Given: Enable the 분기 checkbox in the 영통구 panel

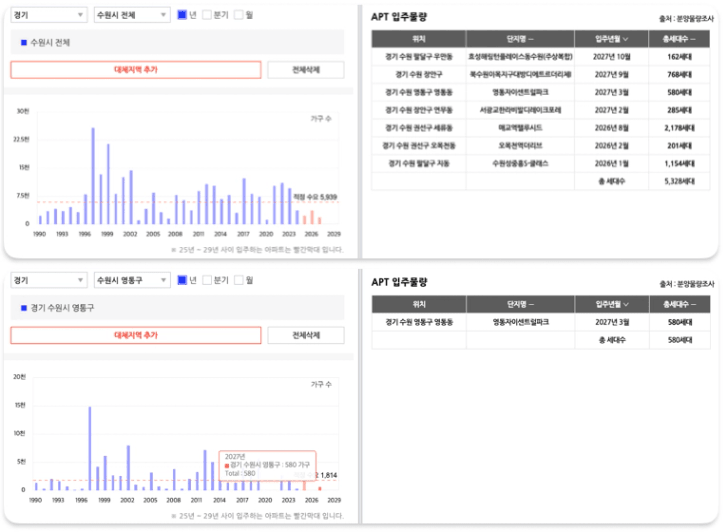Looking at the screenshot, I should 207,280.
